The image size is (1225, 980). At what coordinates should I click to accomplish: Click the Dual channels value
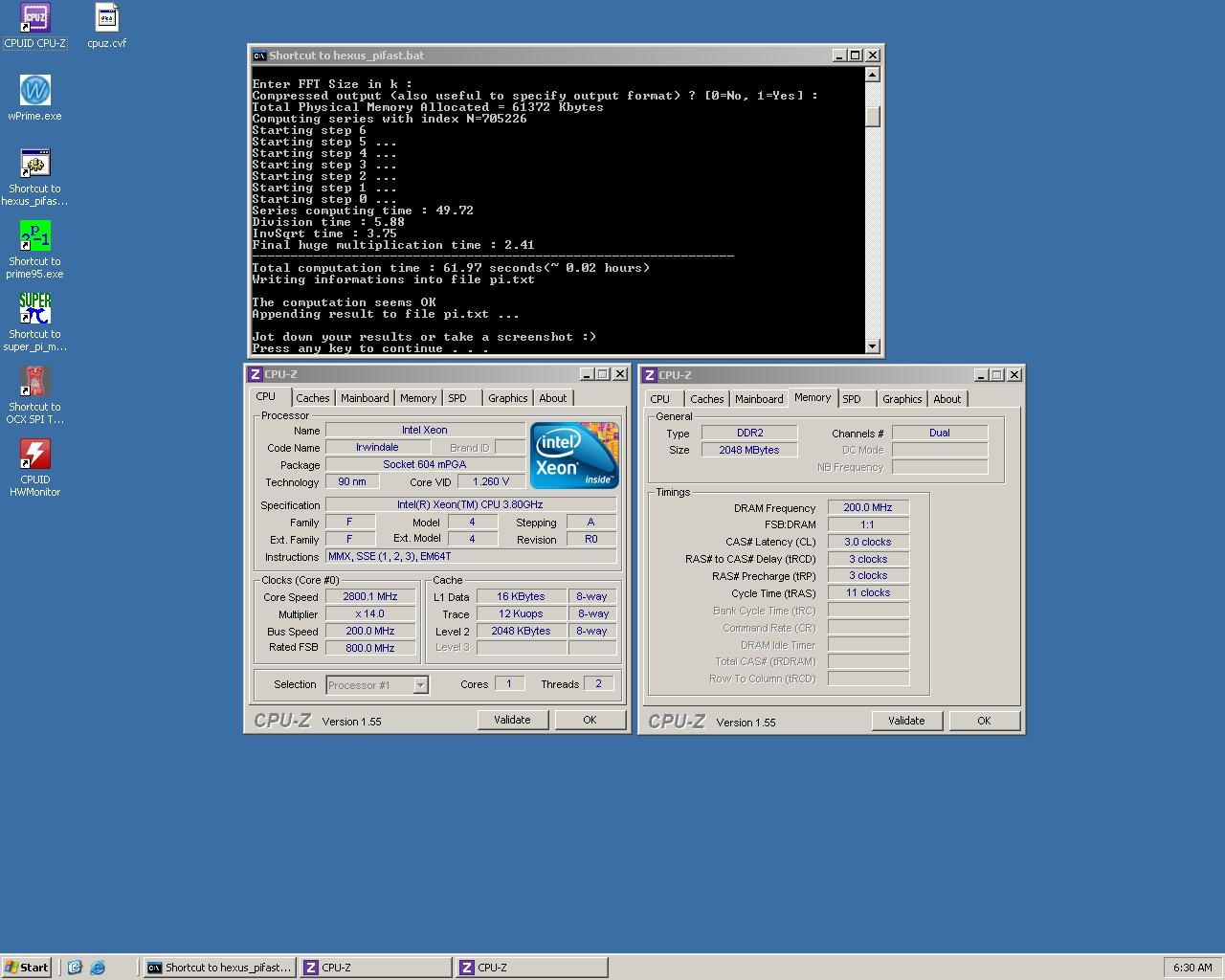pos(940,434)
